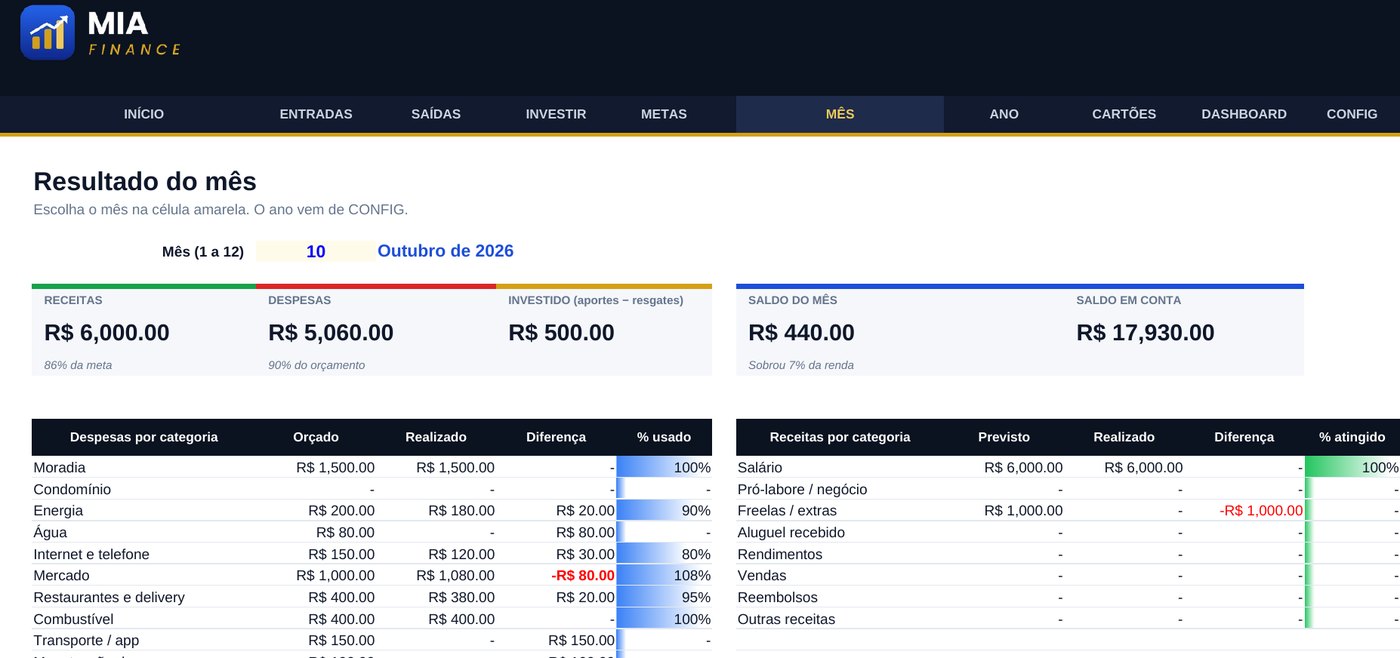1400x658 pixels.
Task: Select the Rendimentos row label
Action: (x=780, y=554)
